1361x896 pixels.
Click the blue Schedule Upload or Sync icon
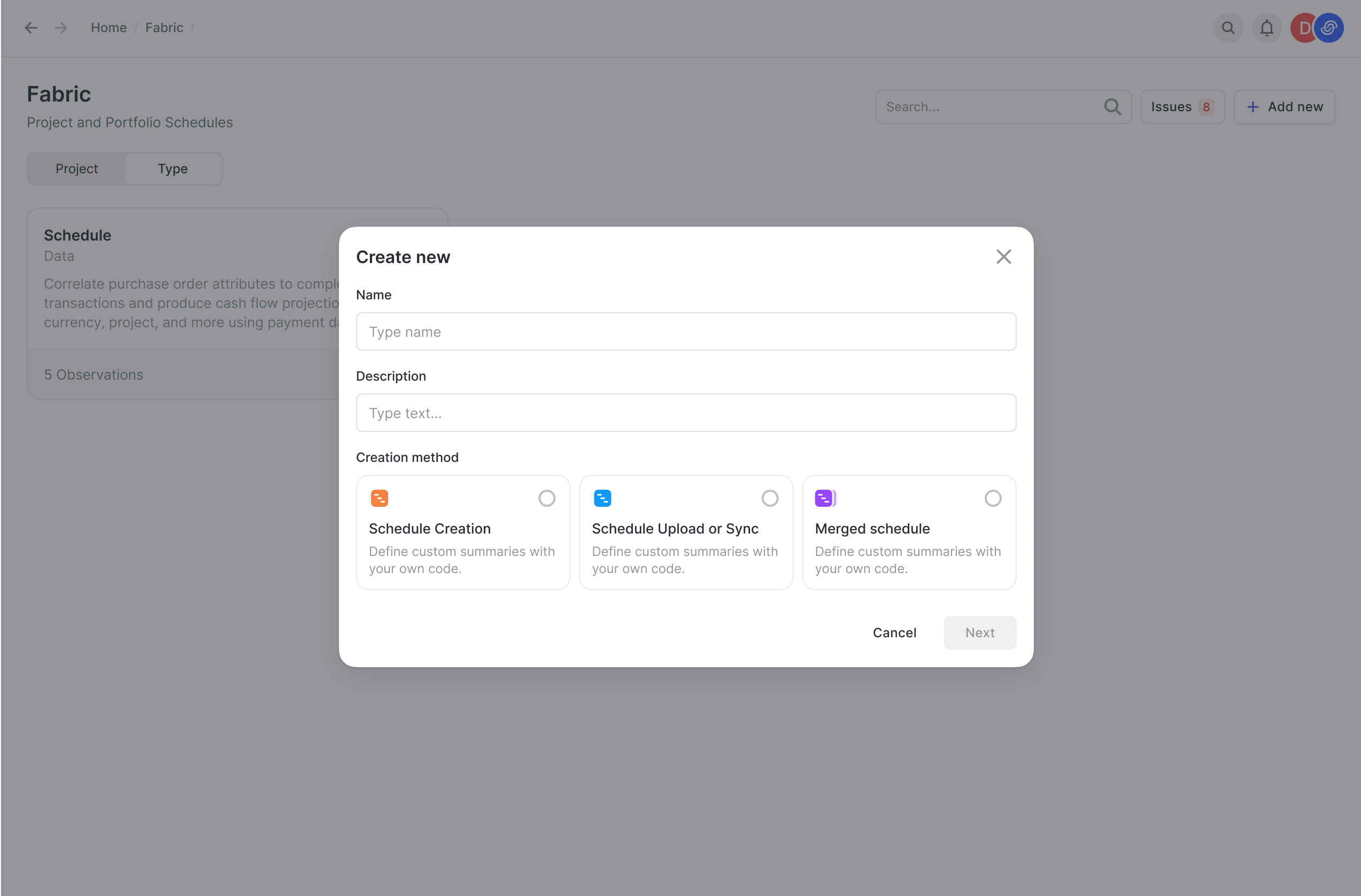coord(602,498)
